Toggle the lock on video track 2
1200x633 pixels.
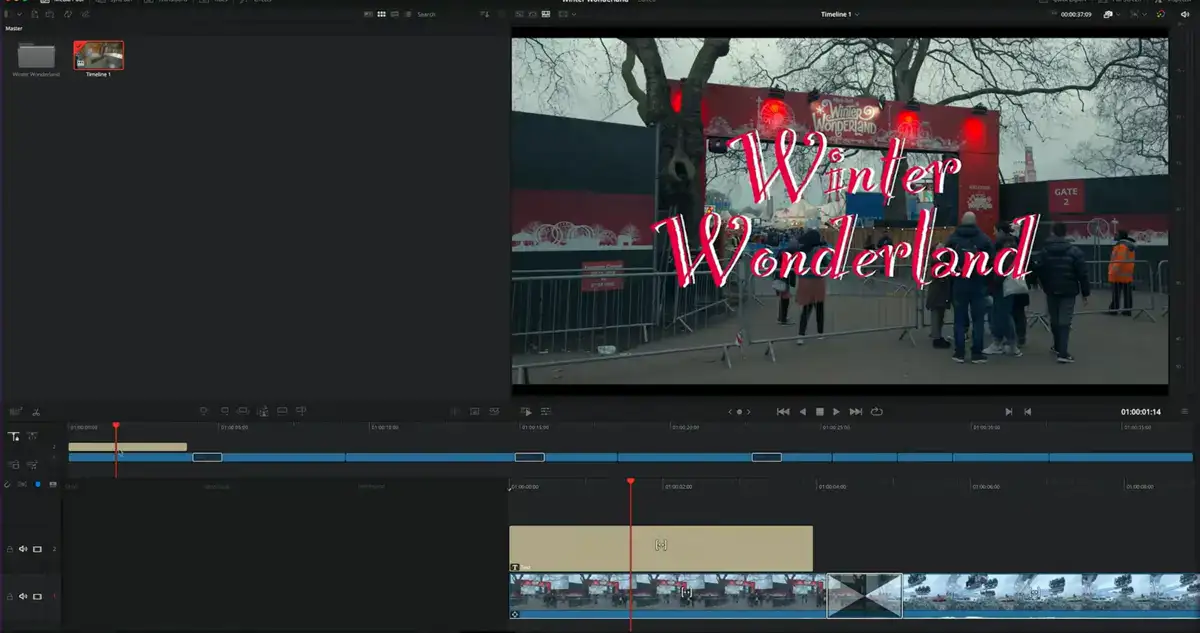[10, 549]
